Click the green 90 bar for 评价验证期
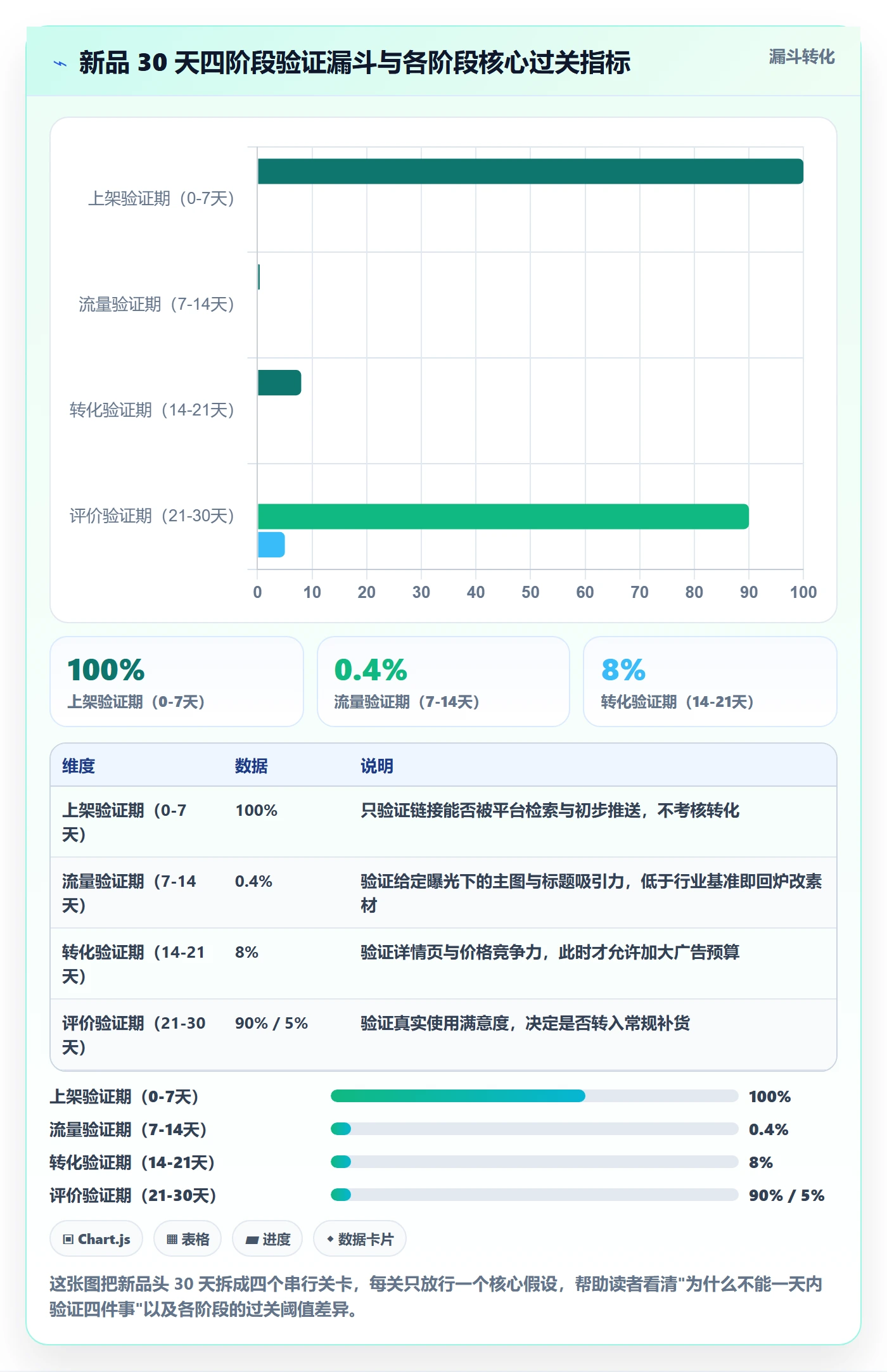 (503, 516)
